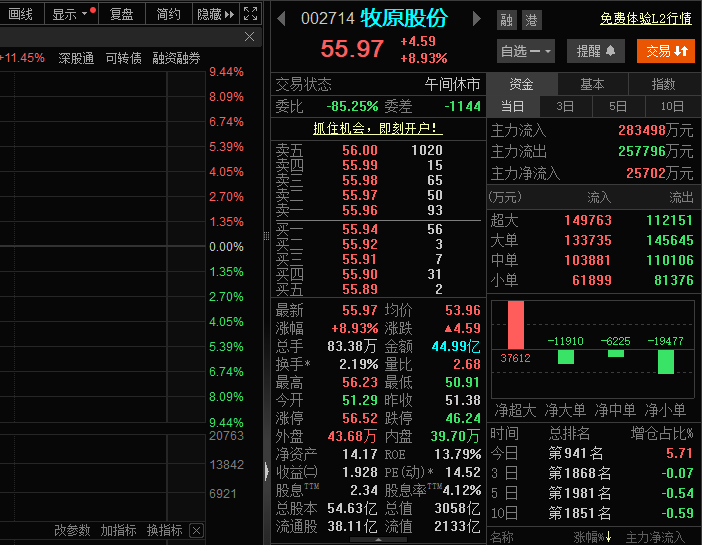Image resolution: width=702 pixels, height=545 pixels.
Task: Click the side panel collapse arrow handle
Action: [267, 471]
